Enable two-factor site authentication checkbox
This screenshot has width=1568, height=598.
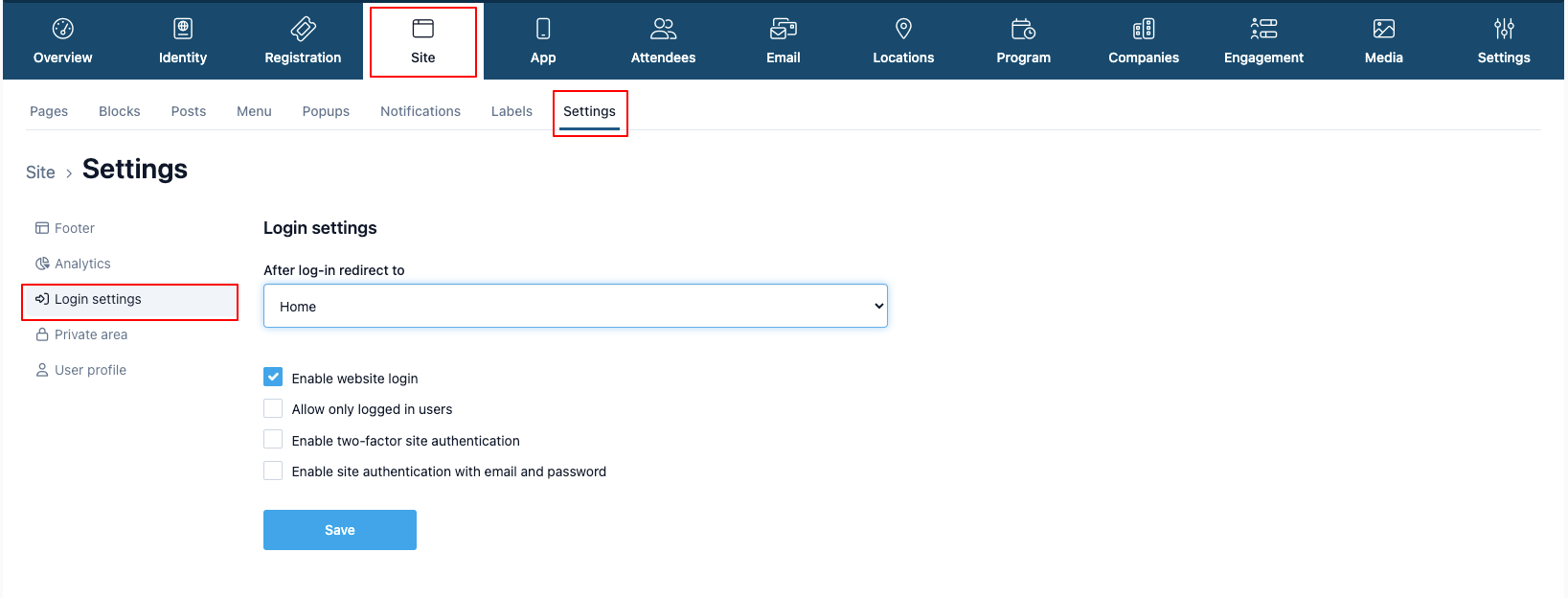click(273, 440)
